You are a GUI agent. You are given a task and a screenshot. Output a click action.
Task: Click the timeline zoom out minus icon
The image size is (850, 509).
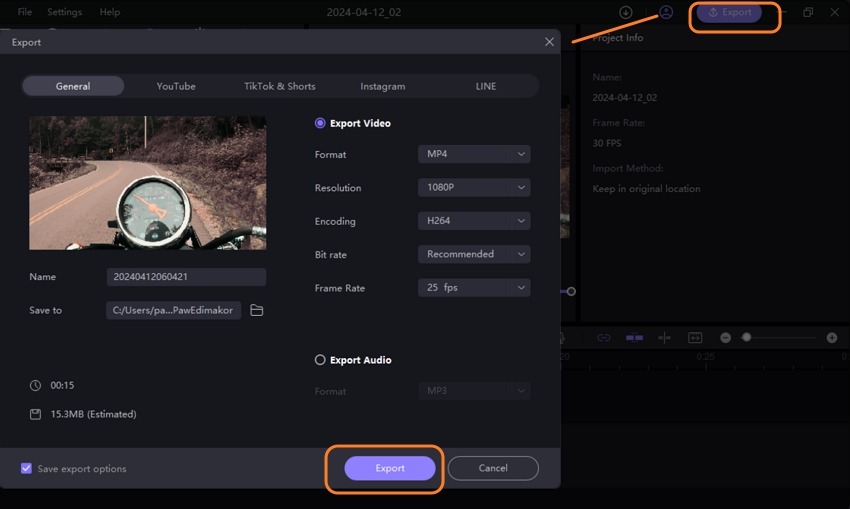pos(726,338)
